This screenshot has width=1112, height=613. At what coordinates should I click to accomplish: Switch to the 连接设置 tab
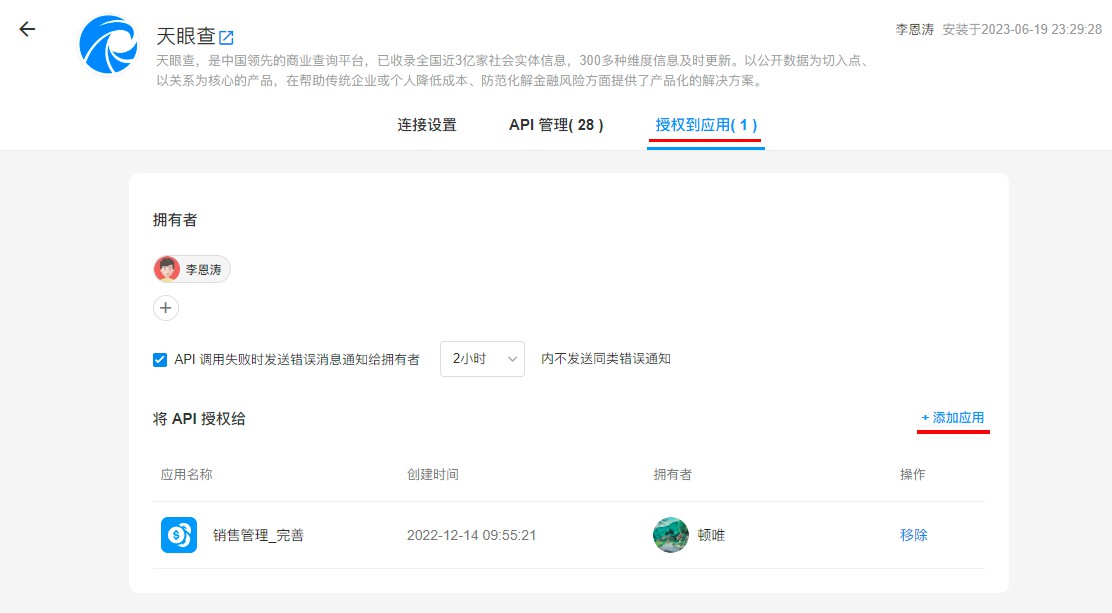(x=427, y=125)
